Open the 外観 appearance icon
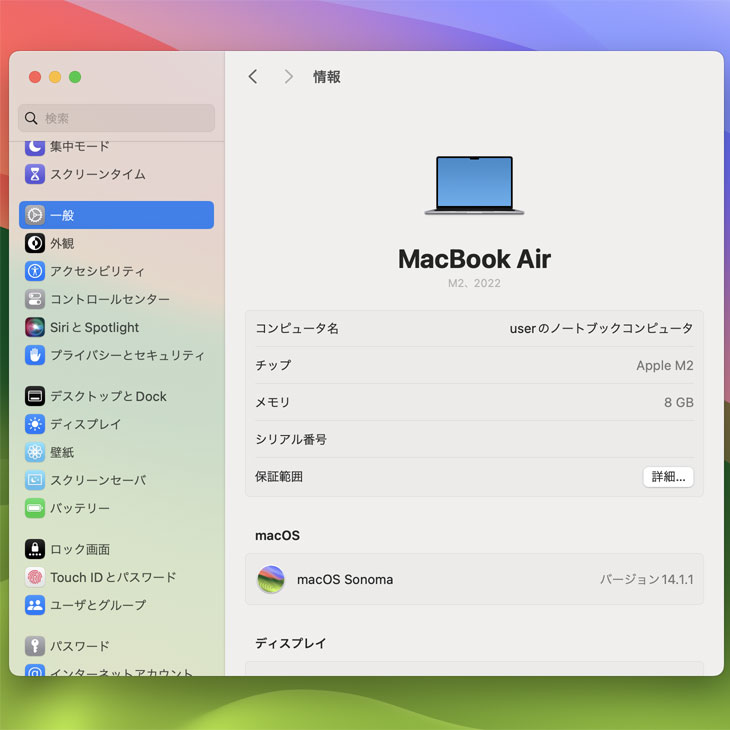The width and height of the screenshot is (730, 730). coord(35,243)
